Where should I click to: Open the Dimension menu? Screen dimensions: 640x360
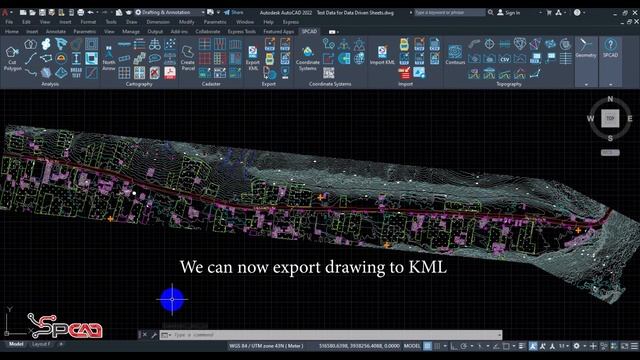click(158, 22)
